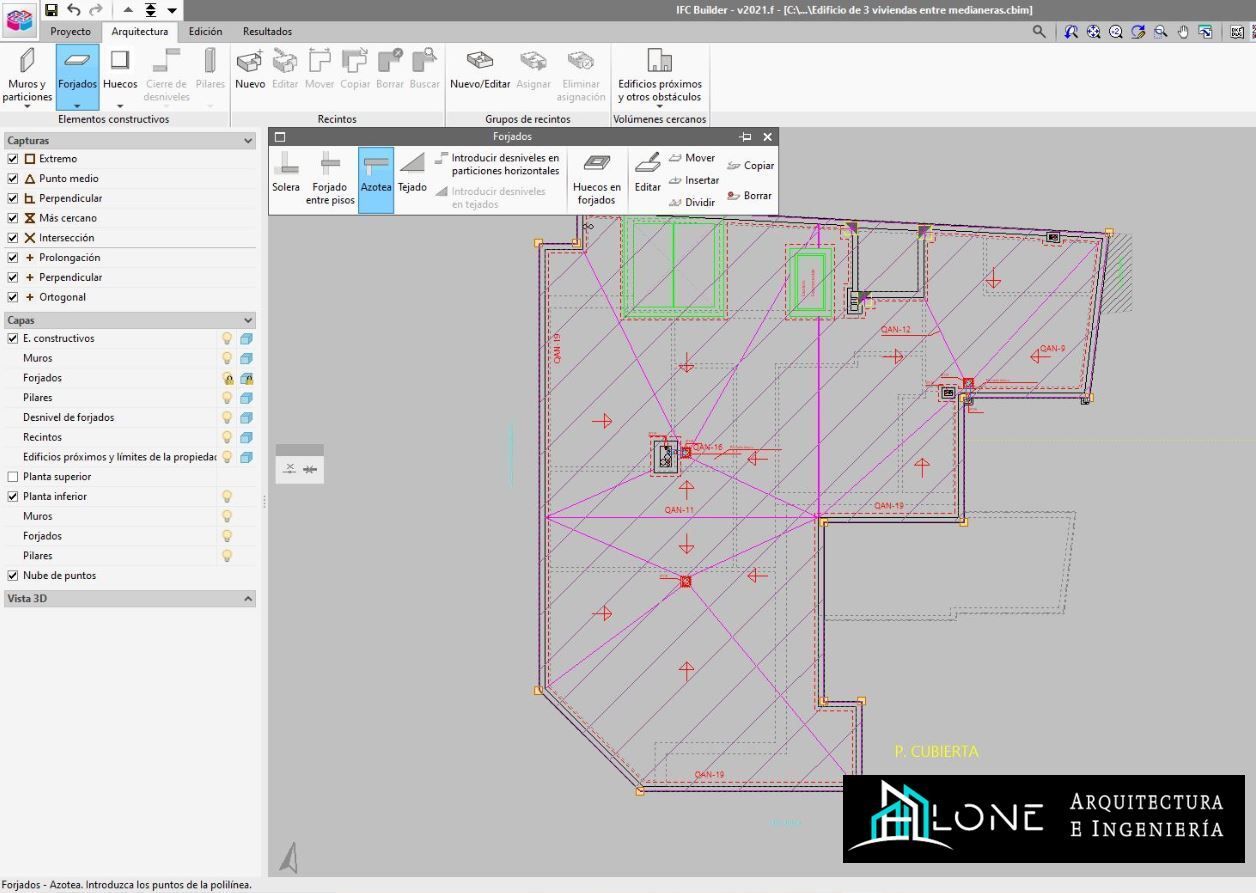This screenshot has width=1256, height=893.
Task: Click the left icon in the small canvas toolbar
Action: (x=289, y=469)
